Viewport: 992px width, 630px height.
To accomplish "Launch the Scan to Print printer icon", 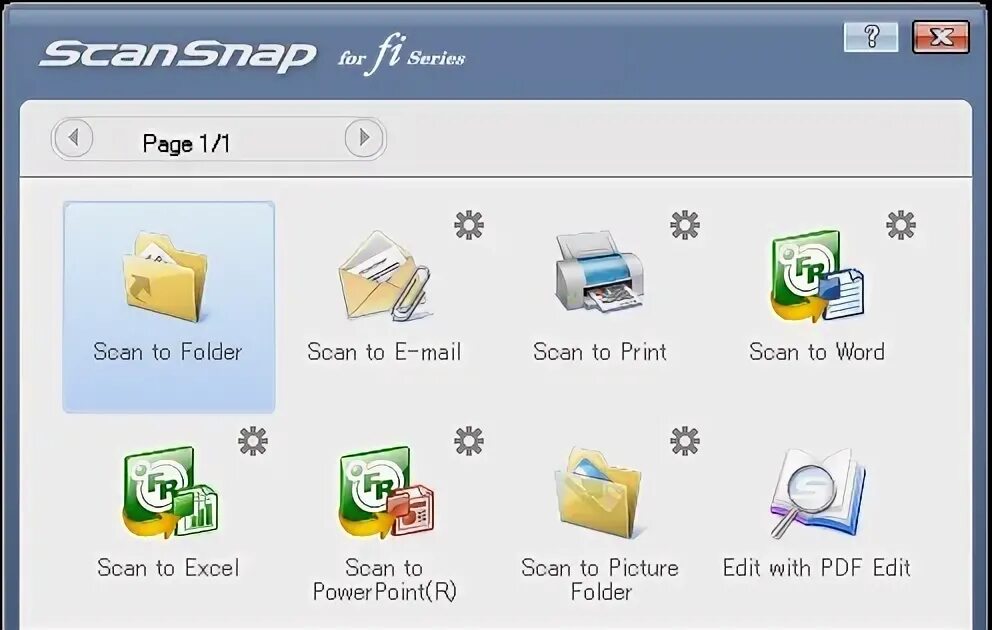I will click(600, 272).
